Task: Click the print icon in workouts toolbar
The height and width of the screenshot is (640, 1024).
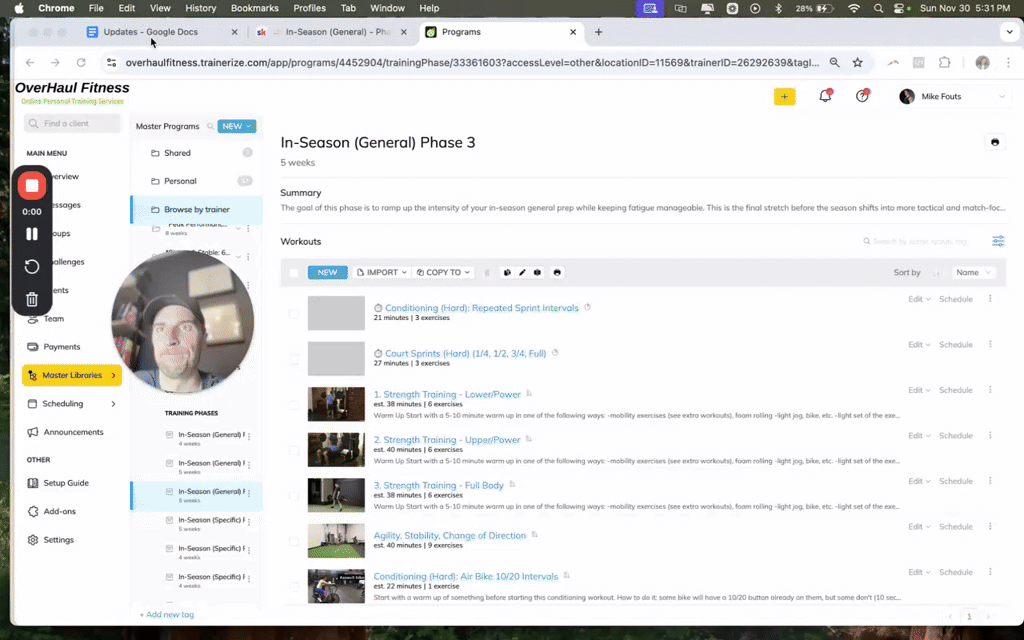Action: 557,272
